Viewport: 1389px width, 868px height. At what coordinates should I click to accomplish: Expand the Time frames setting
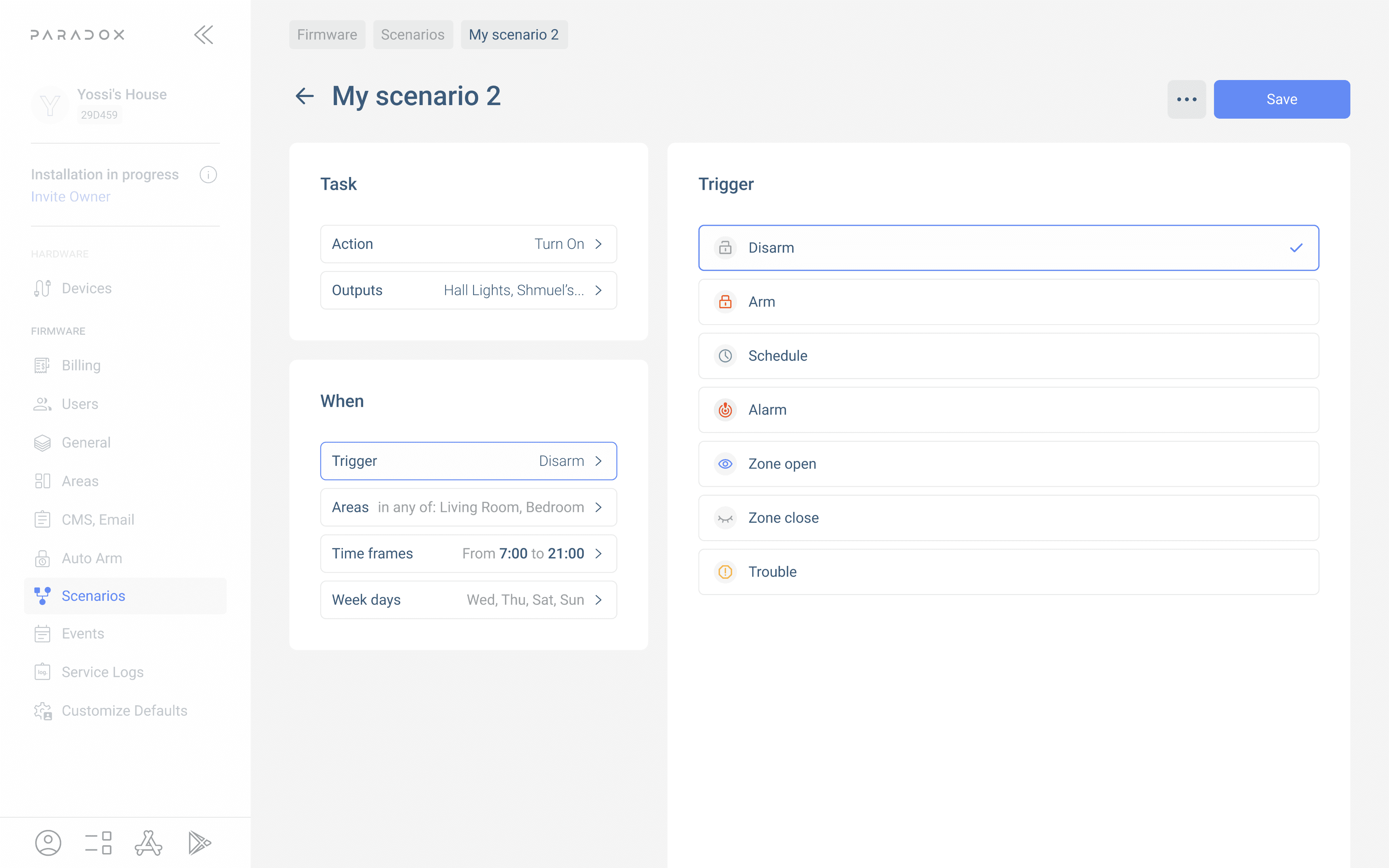pos(468,553)
